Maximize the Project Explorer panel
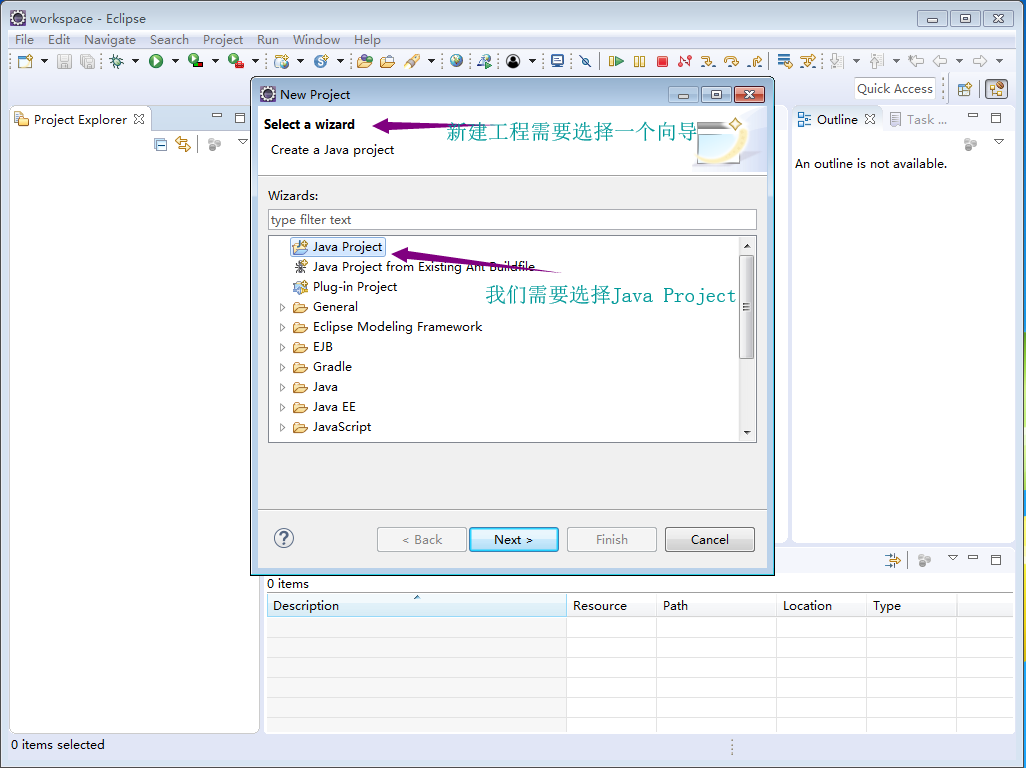 [239, 118]
